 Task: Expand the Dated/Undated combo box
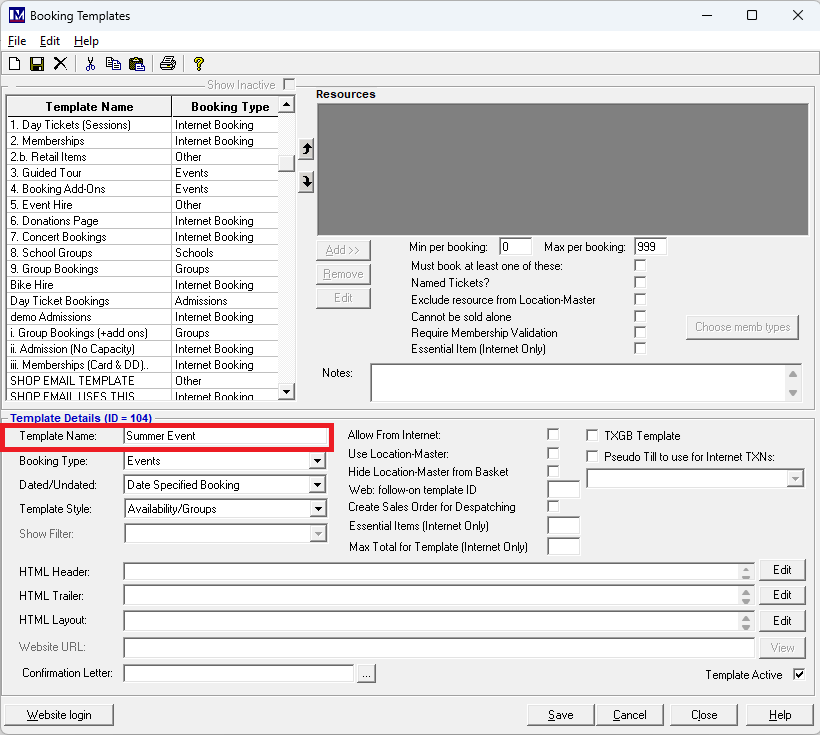tap(317, 485)
